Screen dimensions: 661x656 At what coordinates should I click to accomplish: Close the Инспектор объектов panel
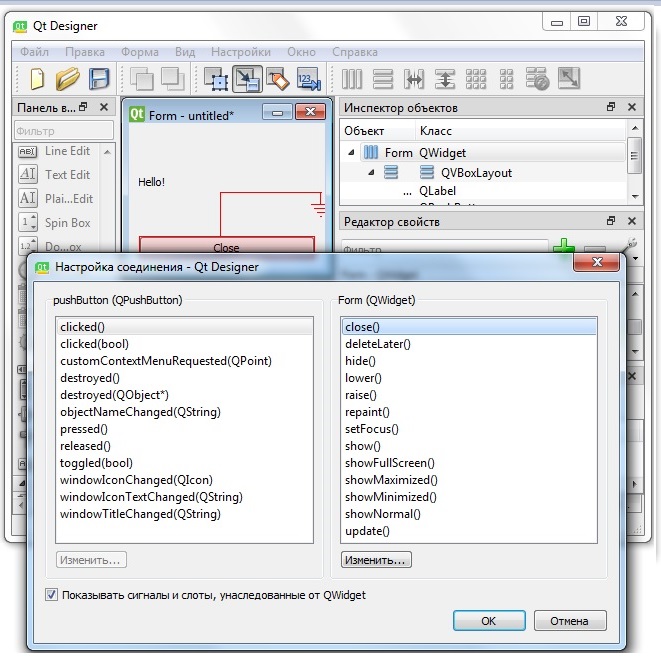pyautogui.click(x=631, y=107)
